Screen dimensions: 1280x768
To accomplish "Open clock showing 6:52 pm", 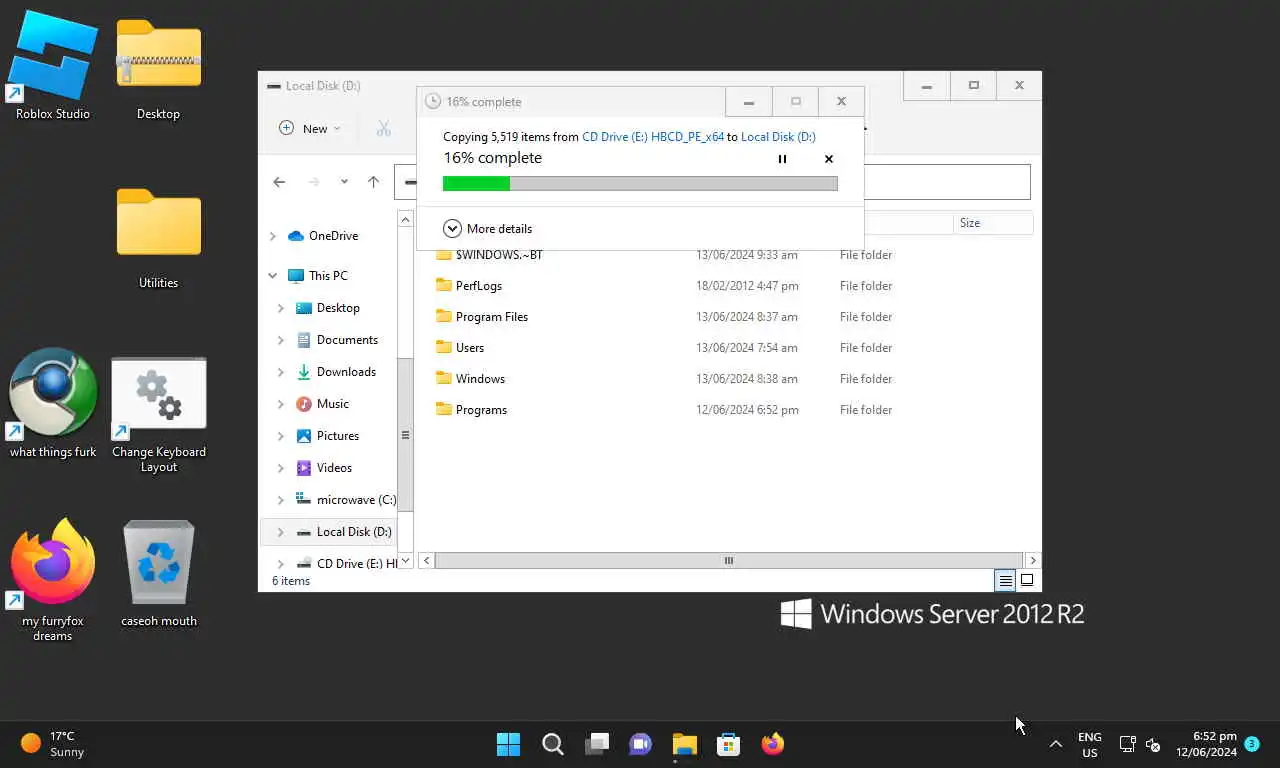I will (1206, 744).
